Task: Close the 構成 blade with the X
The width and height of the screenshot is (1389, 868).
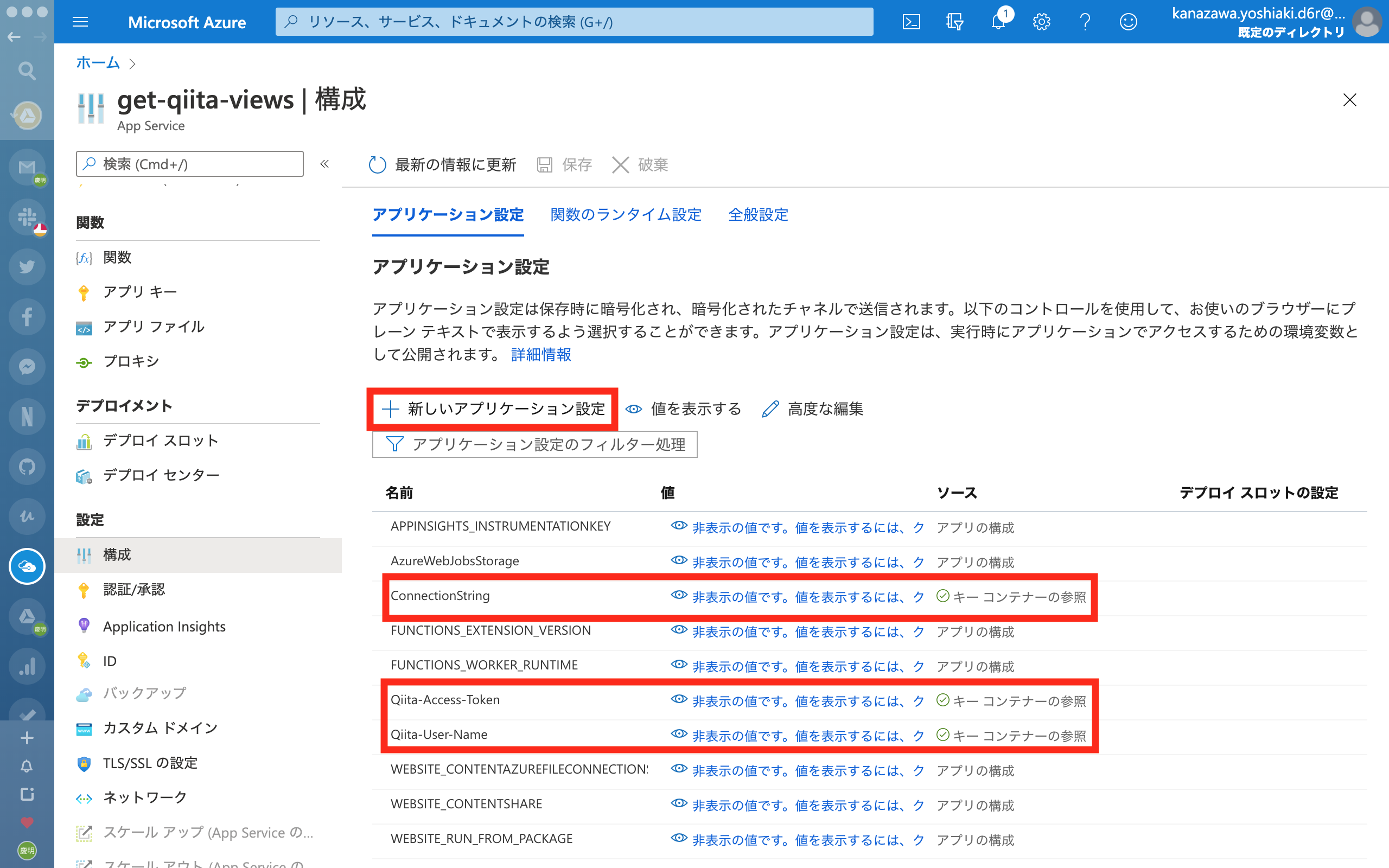Action: coord(1349,100)
